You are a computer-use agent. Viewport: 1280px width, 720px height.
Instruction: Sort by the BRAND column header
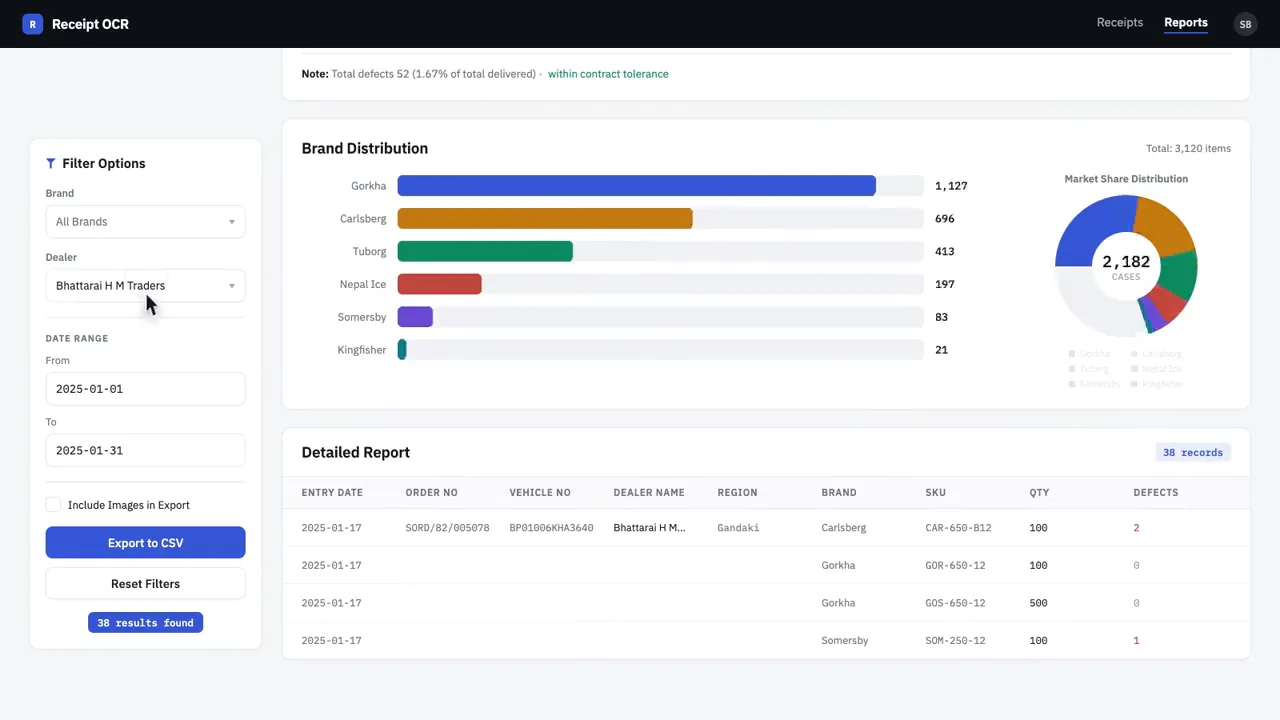pyautogui.click(x=839, y=493)
